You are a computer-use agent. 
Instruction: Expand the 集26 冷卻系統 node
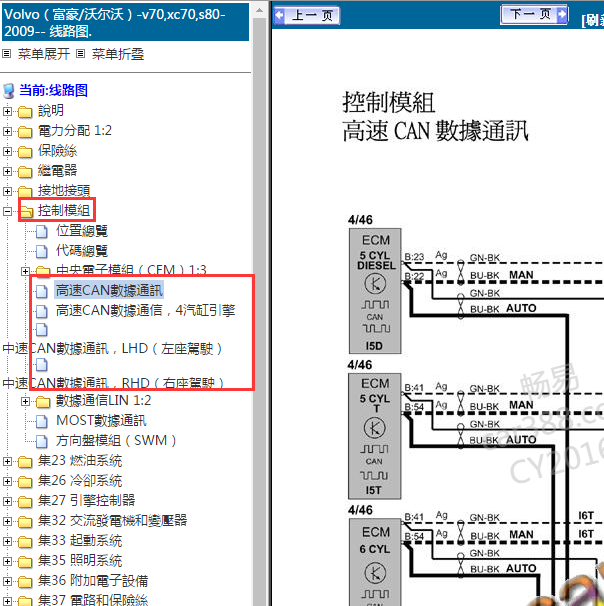(x=7, y=482)
